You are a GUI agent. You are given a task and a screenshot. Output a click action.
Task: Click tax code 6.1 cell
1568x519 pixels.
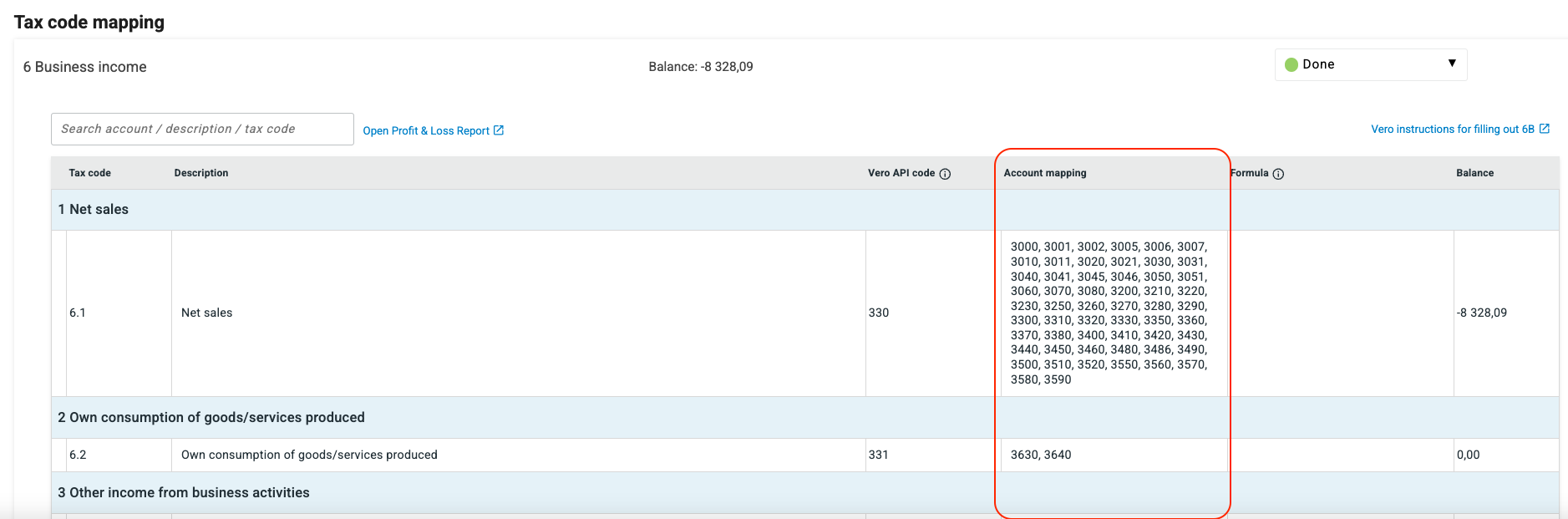(119, 313)
